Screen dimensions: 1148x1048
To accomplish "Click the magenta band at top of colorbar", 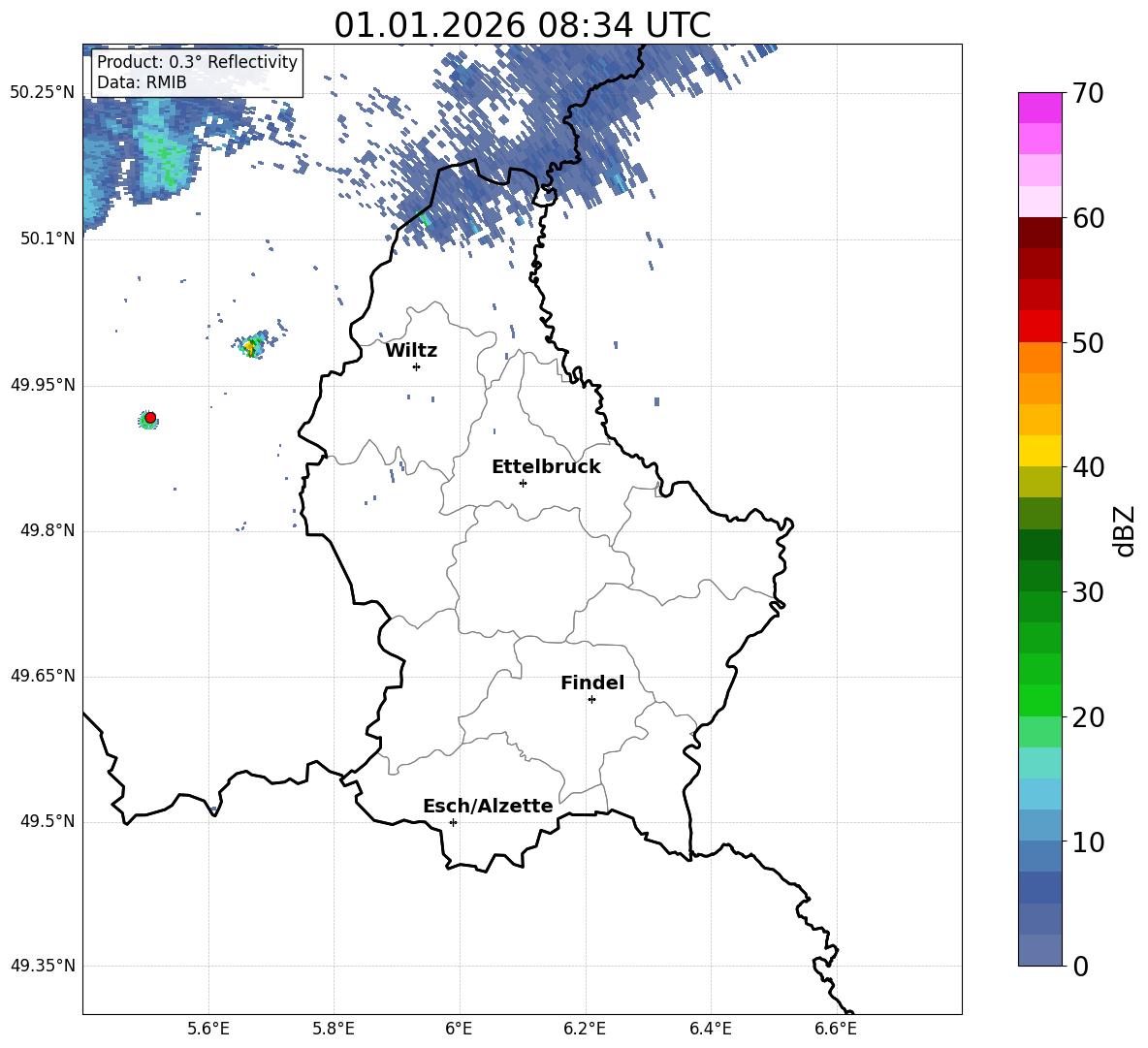I will tap(1039, 108).
